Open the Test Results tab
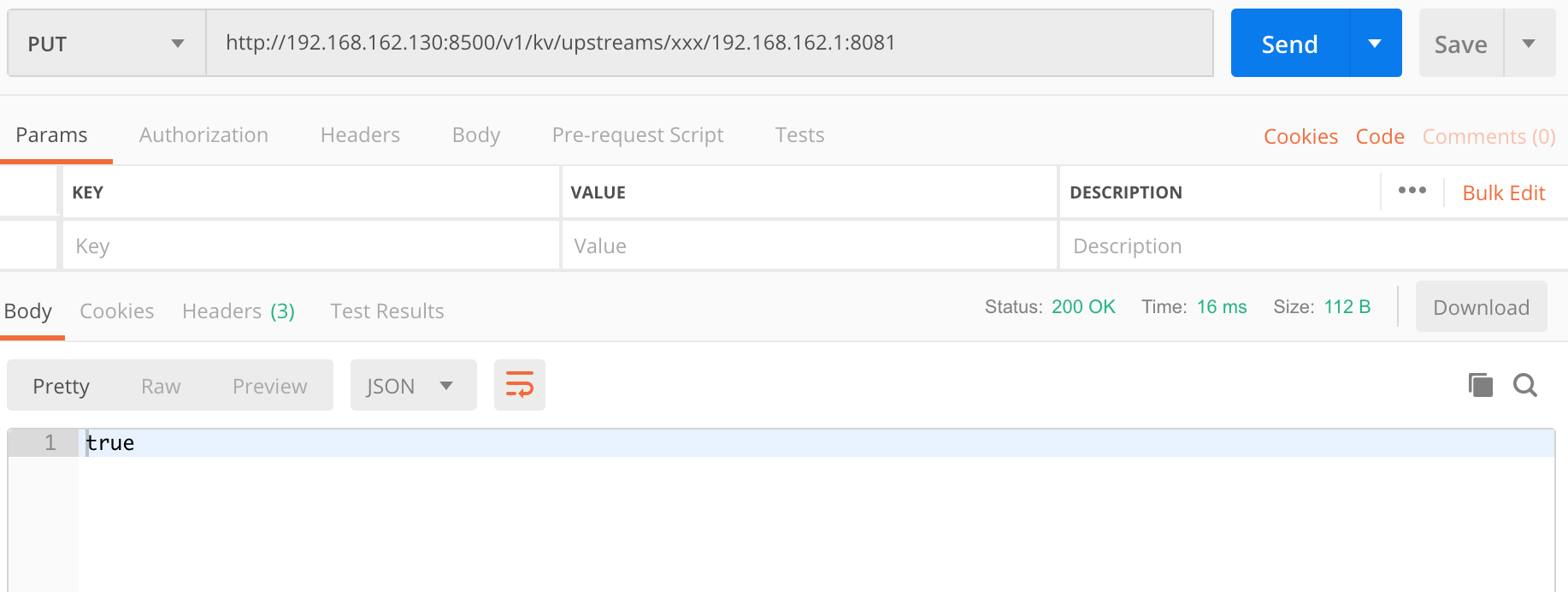Image resolution: width=1568 pixels, height=592 pixels. pos(387,311)
